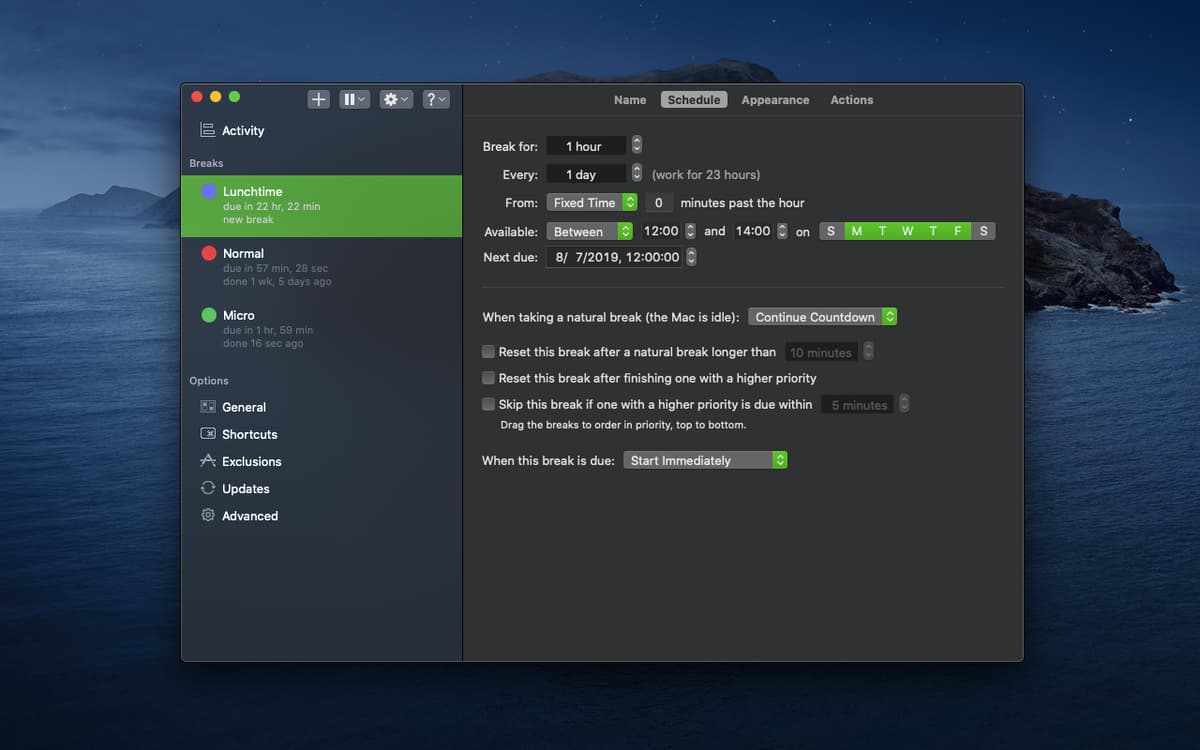Open General options in sidebar
Viewport: 1200px width, 750px height.
click(x=243, y=407)
